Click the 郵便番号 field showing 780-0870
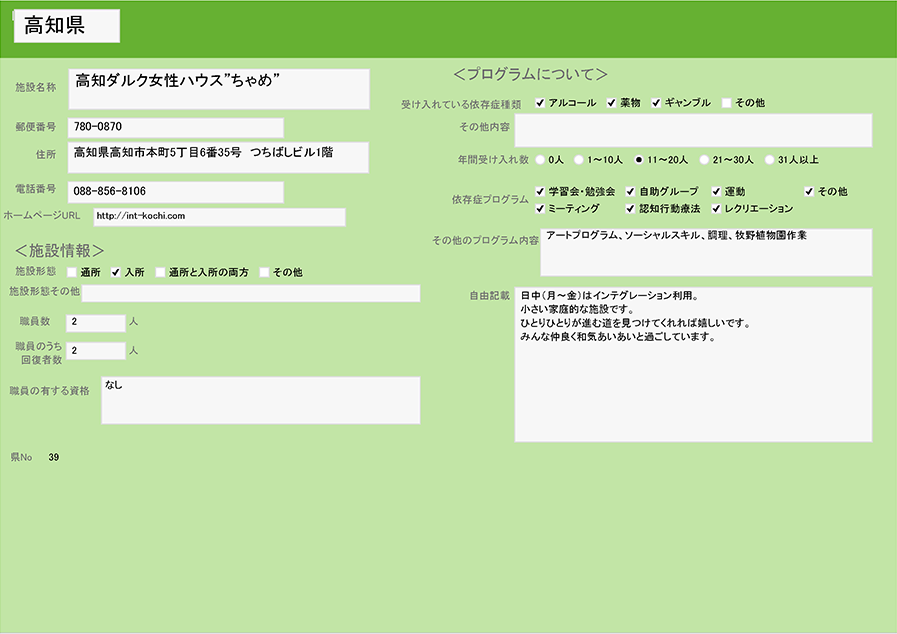The height and width of the screenshot is (634, 897). pyautogui.click(x=175, y=127)
